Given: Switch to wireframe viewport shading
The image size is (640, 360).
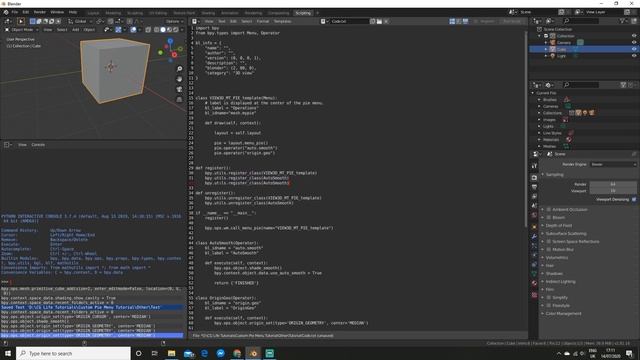Looking at the screenshot, I should [x=156, y=29].
